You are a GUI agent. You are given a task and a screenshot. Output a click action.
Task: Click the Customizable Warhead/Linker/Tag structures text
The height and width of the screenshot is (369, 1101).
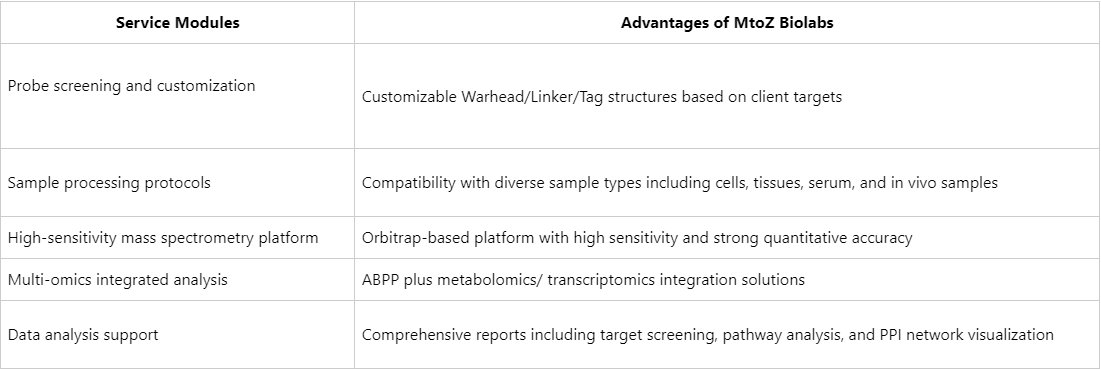pyautogui.click(x=602, y=97)
